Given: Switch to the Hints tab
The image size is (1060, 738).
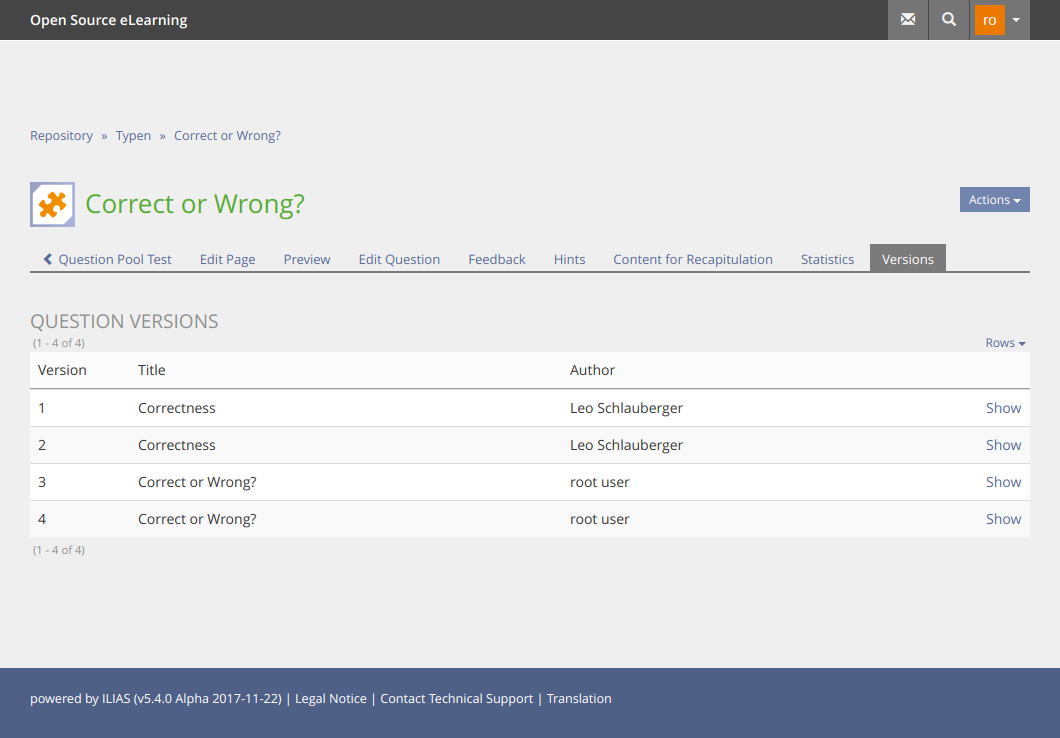Looking at the screenshot, I should click(569, 259).
